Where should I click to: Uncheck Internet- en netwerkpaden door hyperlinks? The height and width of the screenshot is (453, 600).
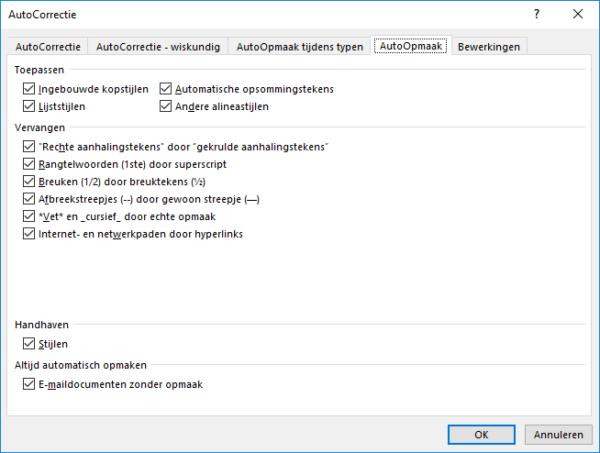(x=29, y=234)
